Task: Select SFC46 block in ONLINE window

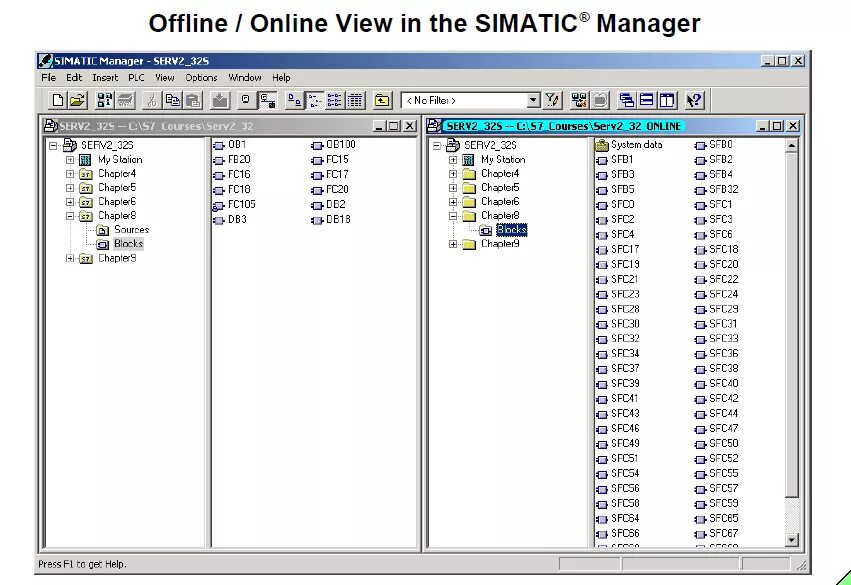Action: 618,429
